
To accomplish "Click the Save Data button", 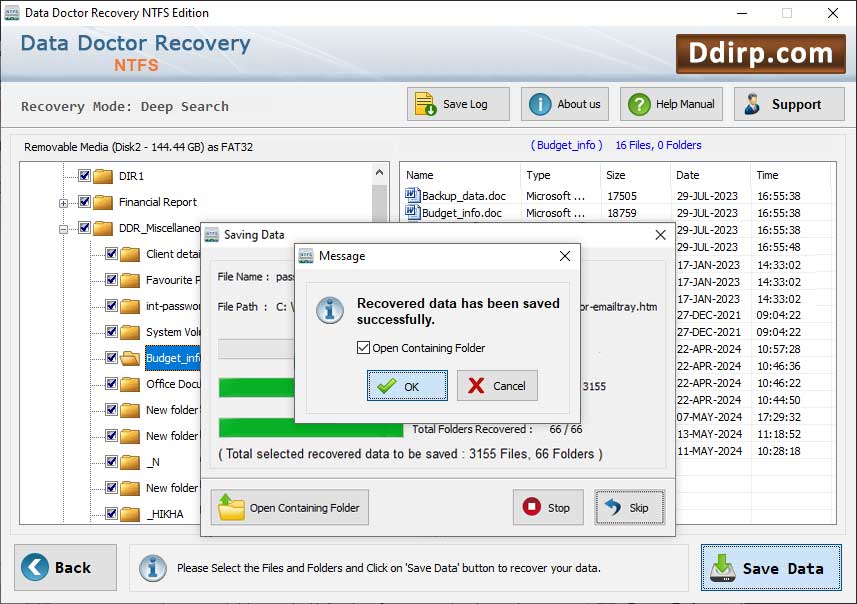I will click(771, 567).
